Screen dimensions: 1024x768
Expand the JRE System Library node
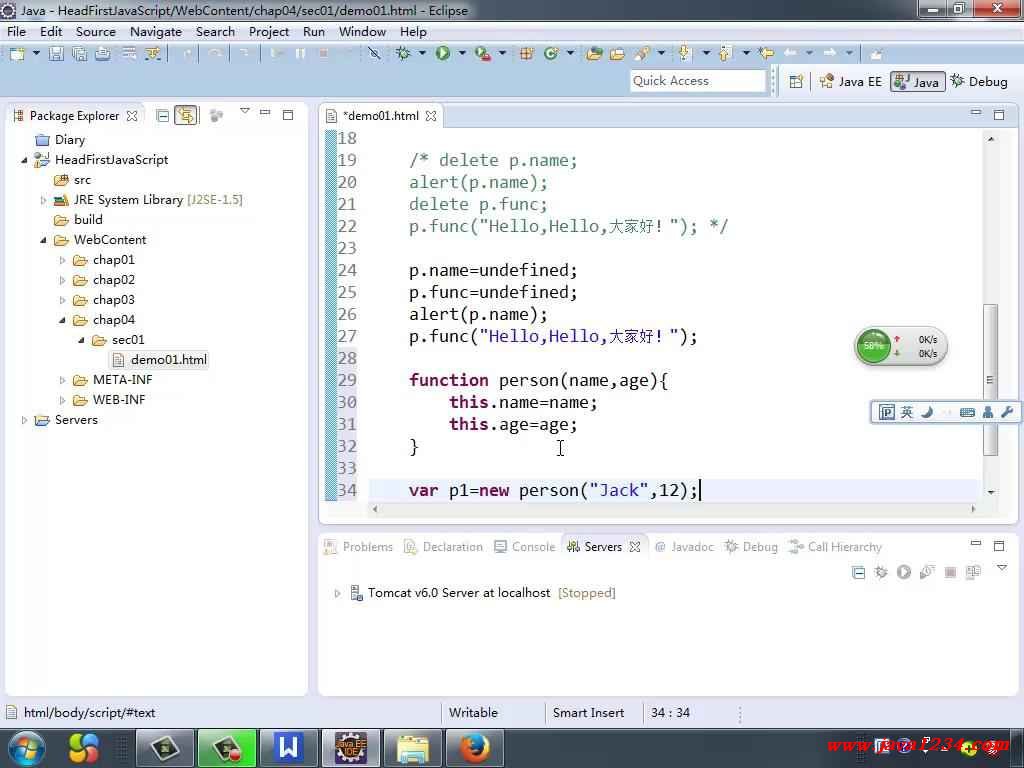click(43, 200)
